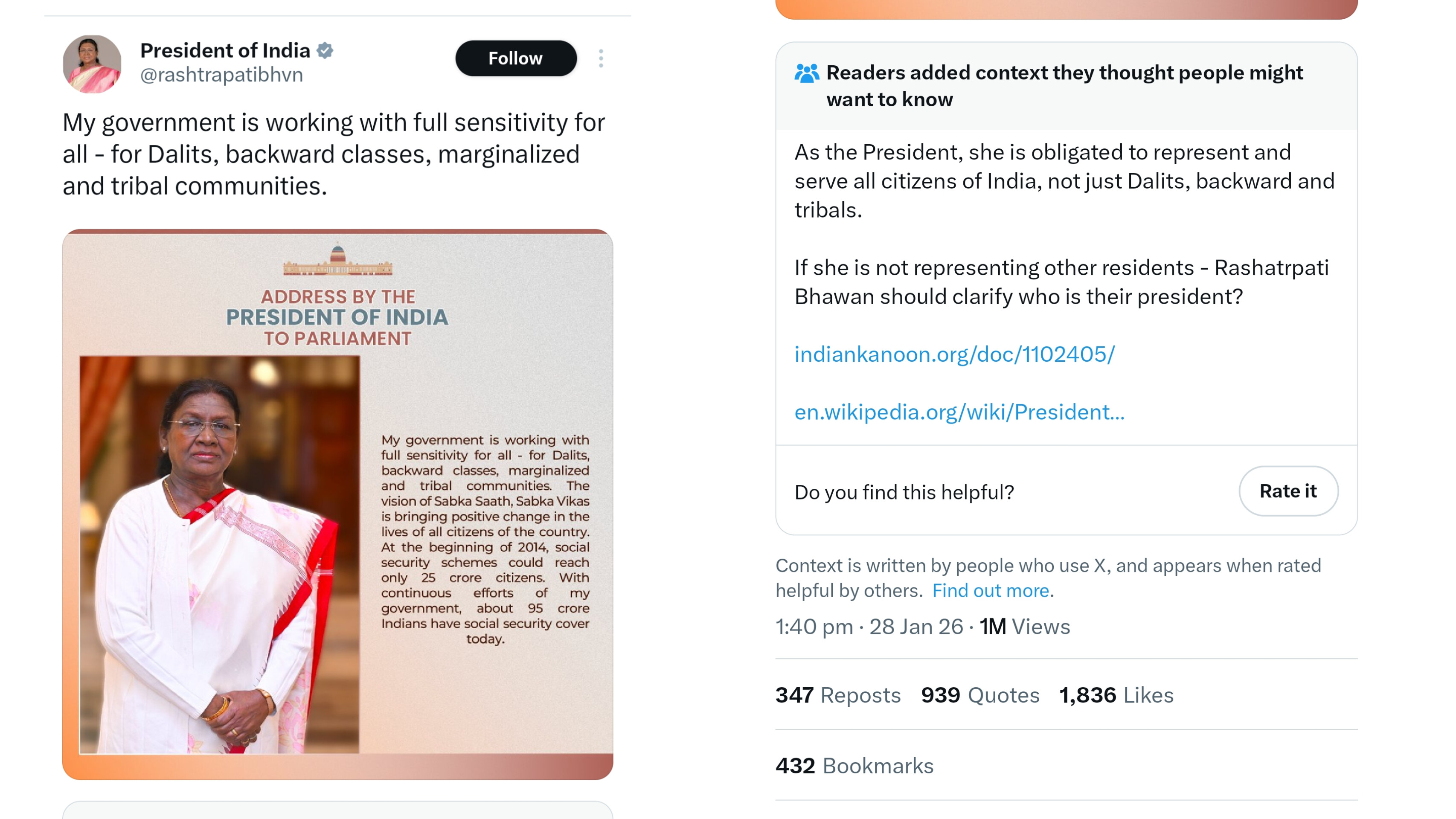Click the President of India display name
Screen dimensions: 1456x819
tap(225, 51)
